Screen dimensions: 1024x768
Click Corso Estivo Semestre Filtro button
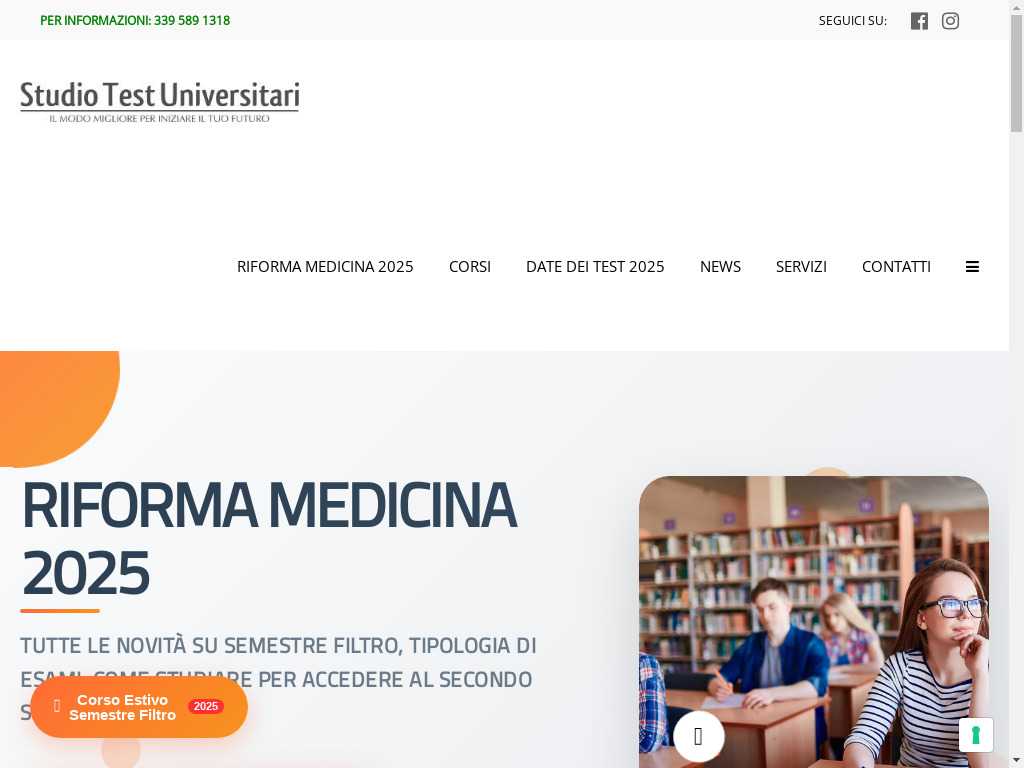(x=139, y=707)
